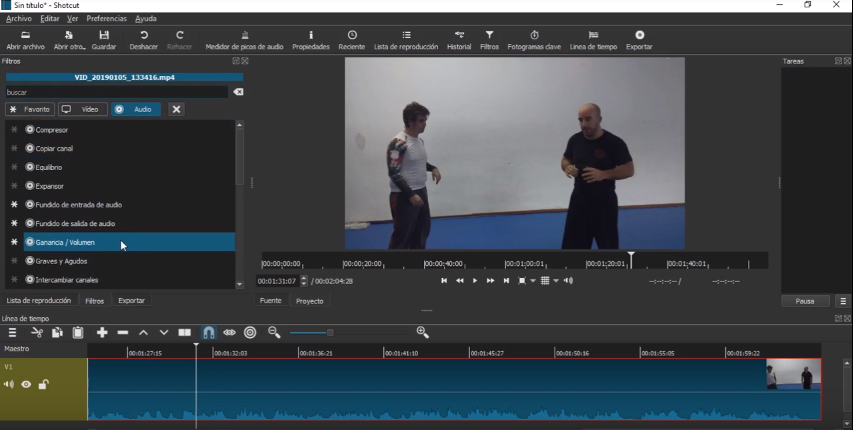The height and width of the screenshot is (430, 853).
Task: Open the player zoom dropdown arrow
Action: pyautogui.click(x=533, y=281)
